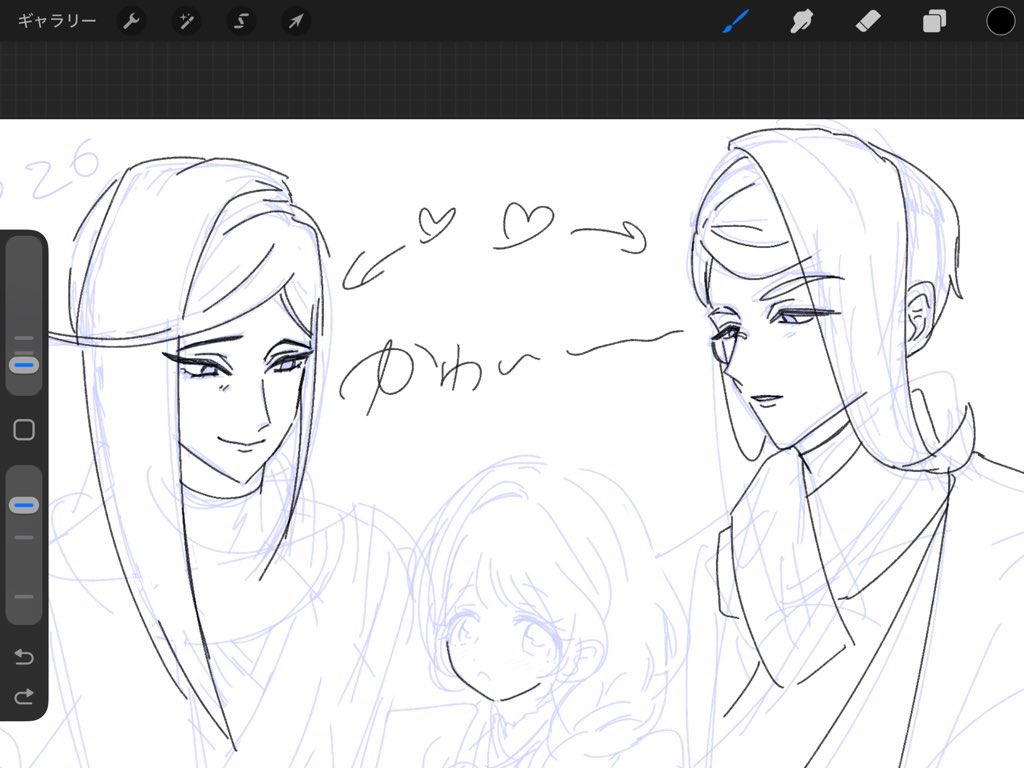Viewport: 1024px width, 768px height.
Task: Open the Layers panel
Action: (x=935, y=21)
